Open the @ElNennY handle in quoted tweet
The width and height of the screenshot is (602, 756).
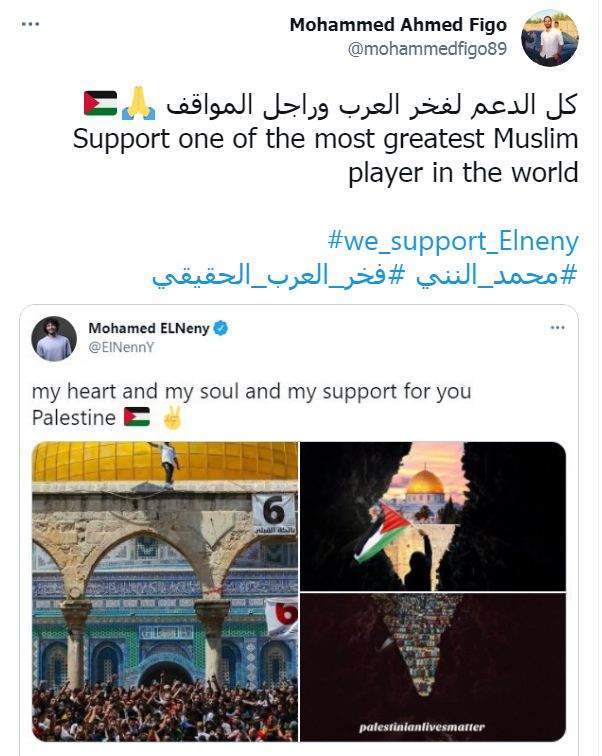[x=121, y=348]
